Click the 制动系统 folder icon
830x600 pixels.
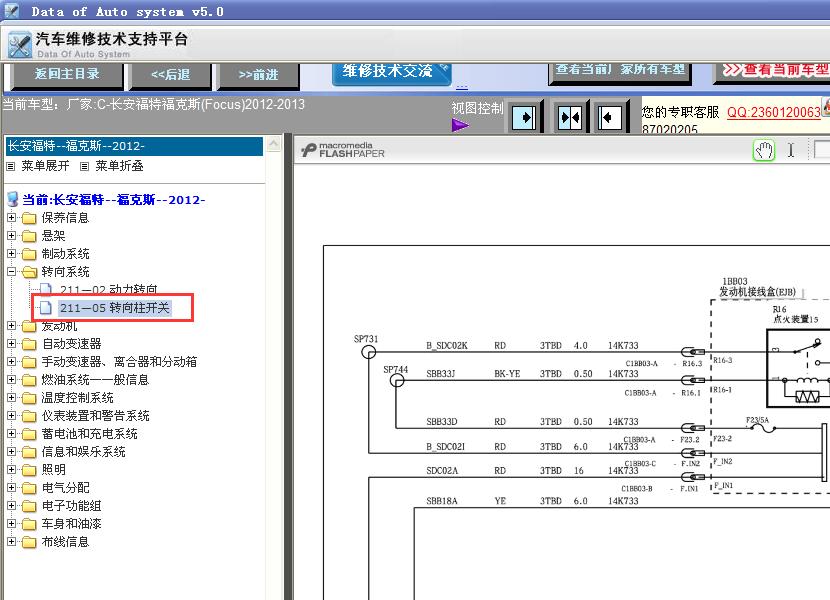click(29, 254)
